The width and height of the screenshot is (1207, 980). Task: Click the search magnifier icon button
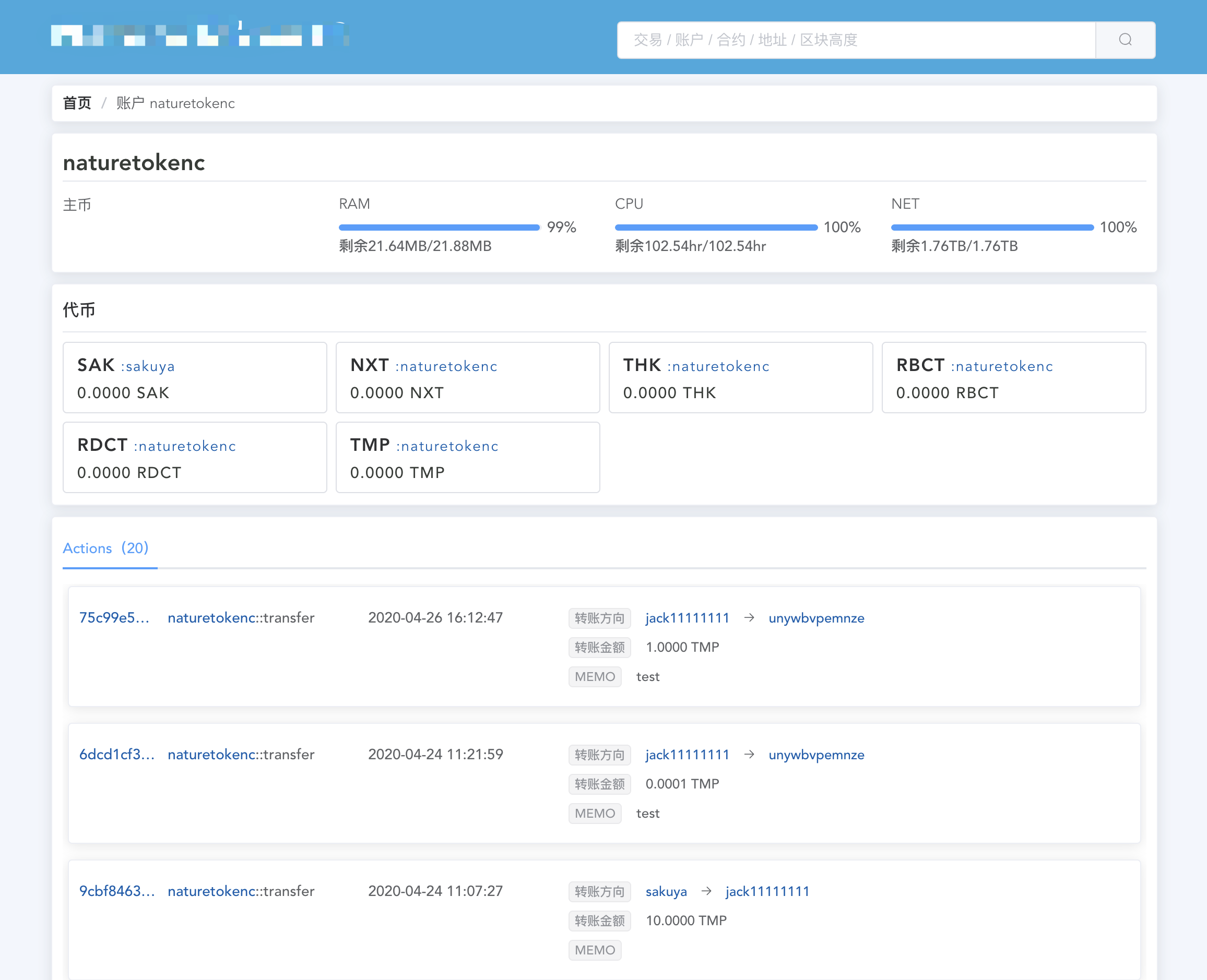tap(1125, 40)
